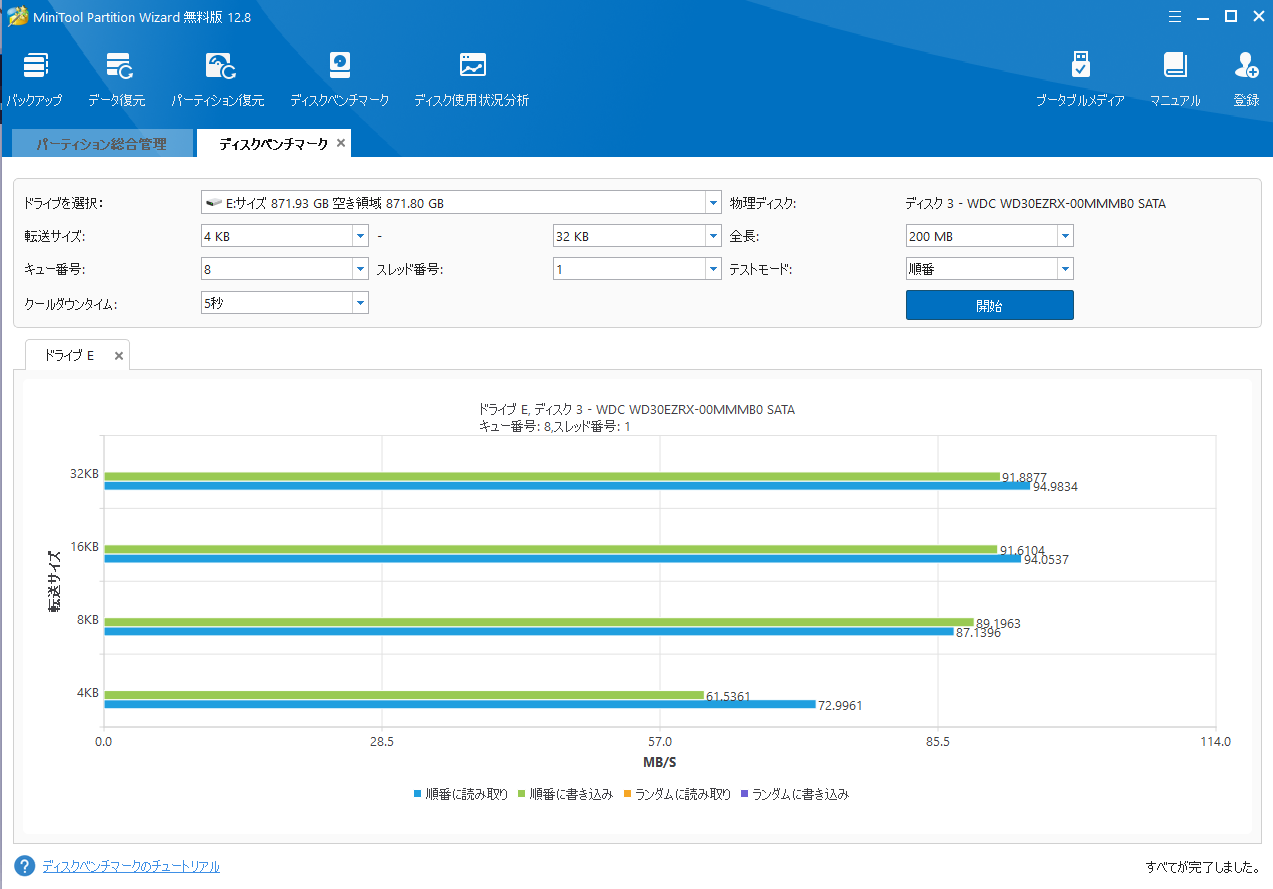Open ディスクベンチマークのチュートリアル link

click(131, 866)
